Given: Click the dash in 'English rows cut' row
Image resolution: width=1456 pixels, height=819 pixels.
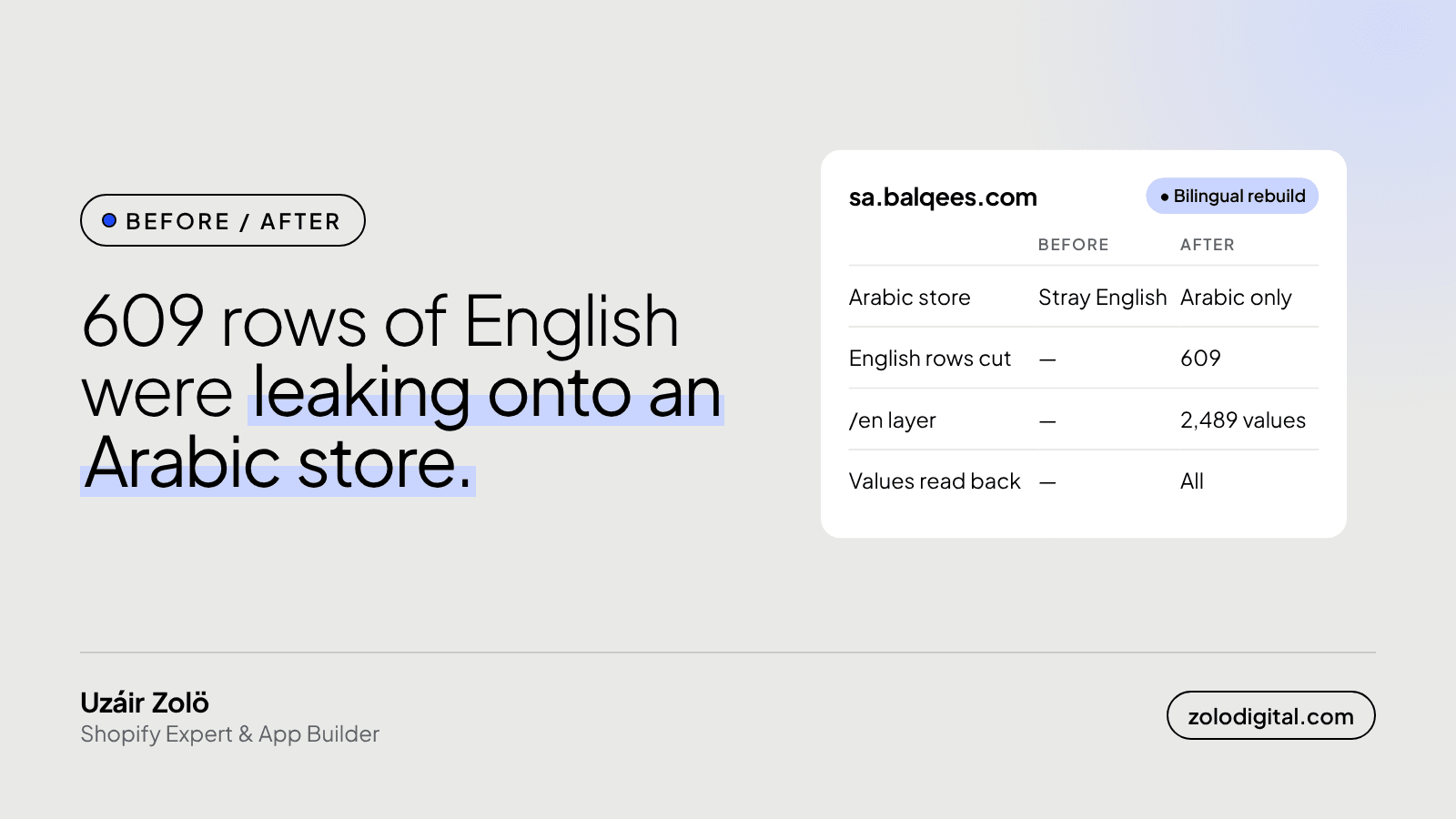Looking at the screenshot, I should [x=1047, y=359].
